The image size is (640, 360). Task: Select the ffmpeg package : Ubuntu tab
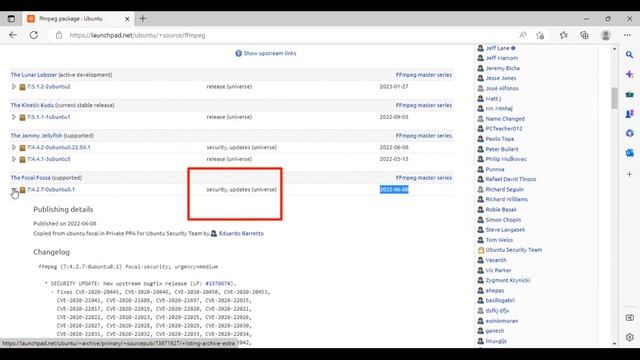78,19
